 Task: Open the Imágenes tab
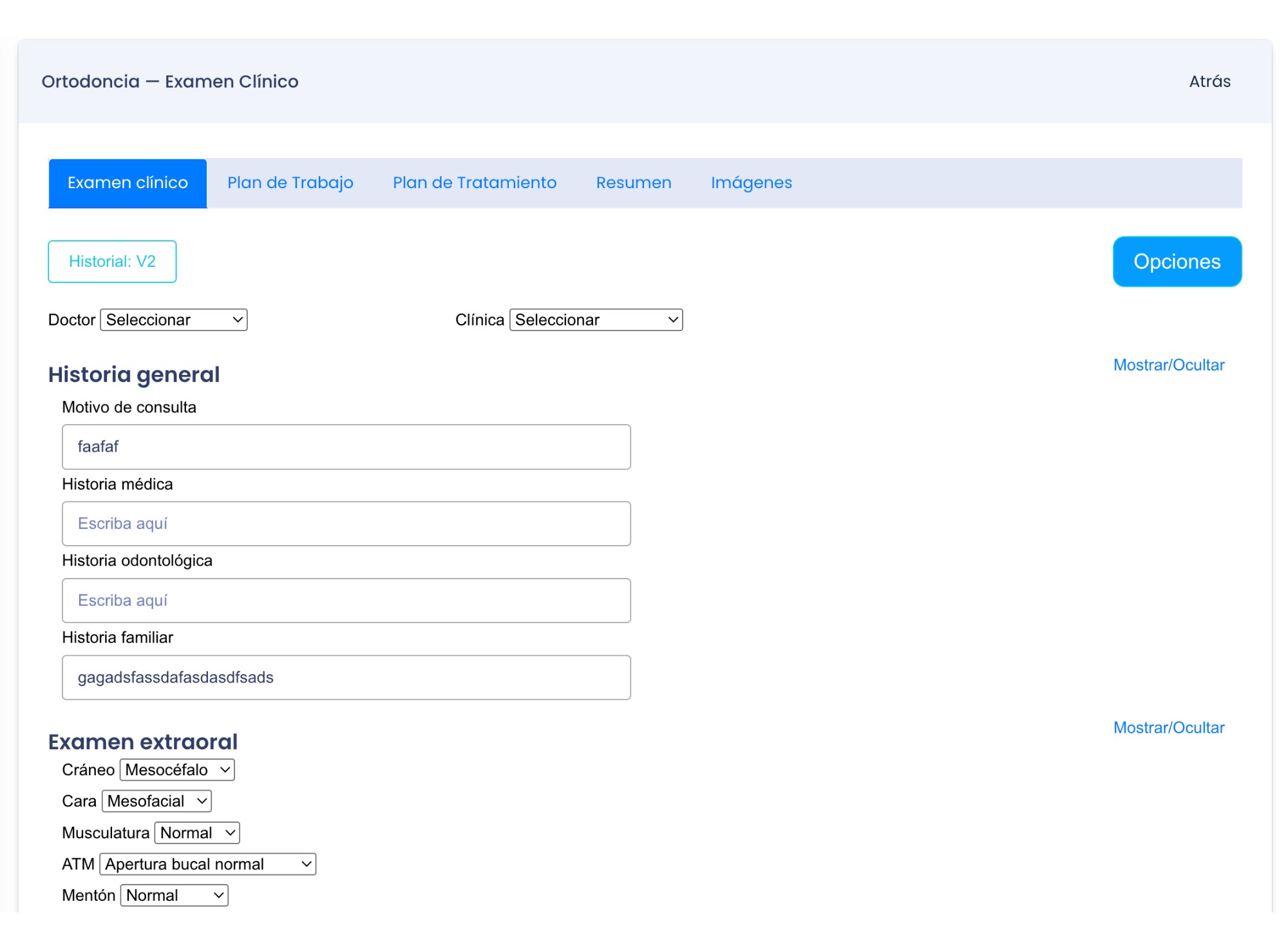751,183
